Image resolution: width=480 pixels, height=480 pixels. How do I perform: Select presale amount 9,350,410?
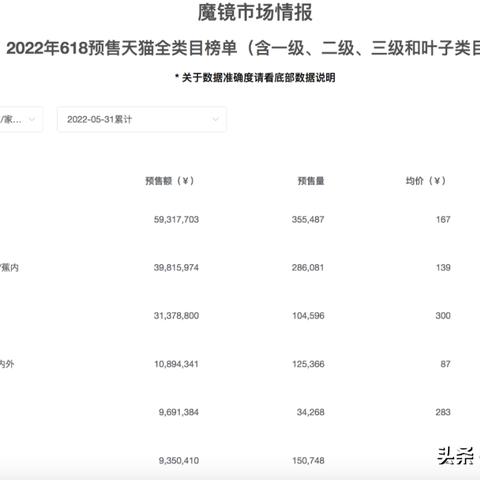point(179,460)
